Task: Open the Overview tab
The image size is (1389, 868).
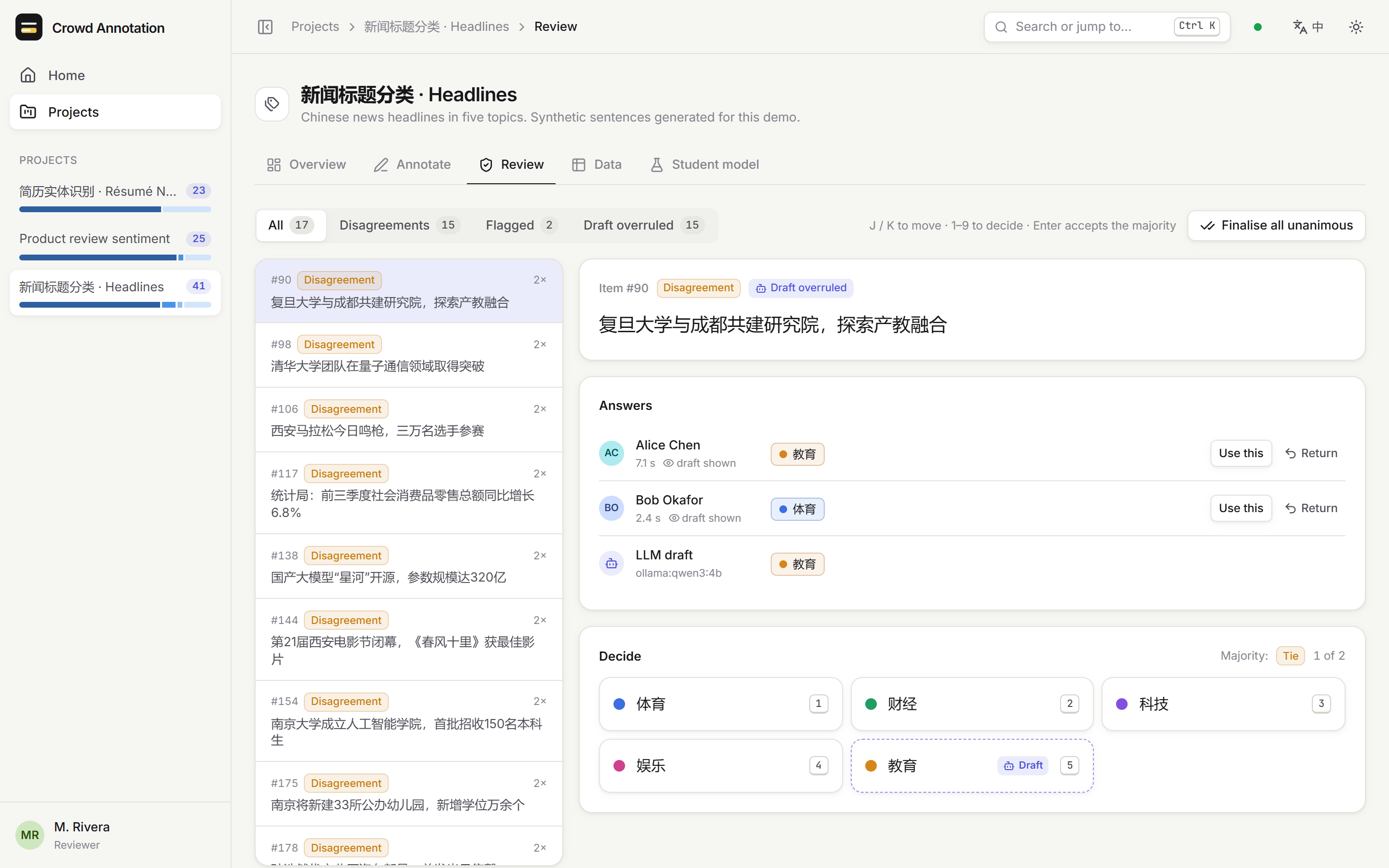Action: coord(307,165)
